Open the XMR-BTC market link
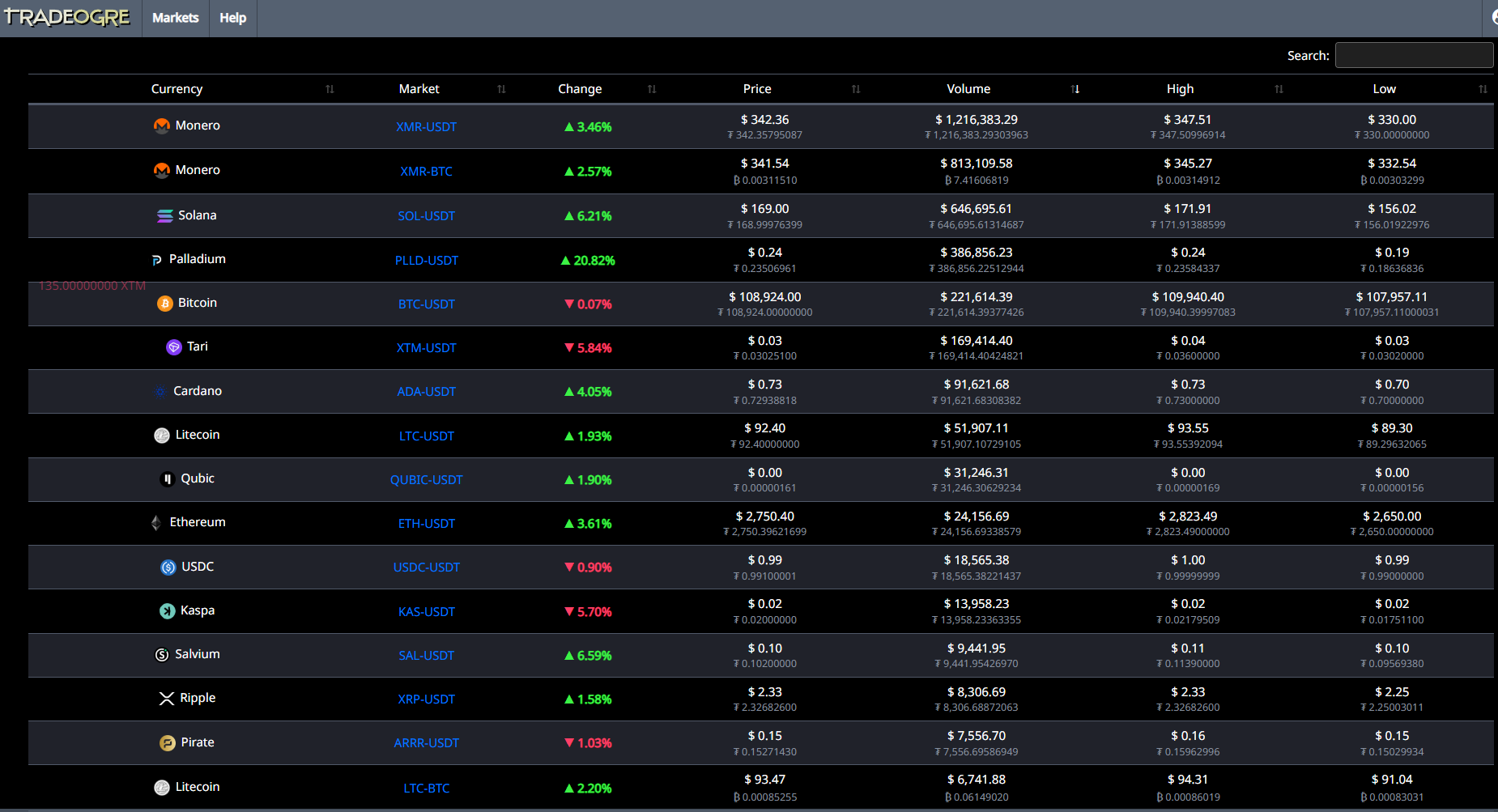 [427, 172]
